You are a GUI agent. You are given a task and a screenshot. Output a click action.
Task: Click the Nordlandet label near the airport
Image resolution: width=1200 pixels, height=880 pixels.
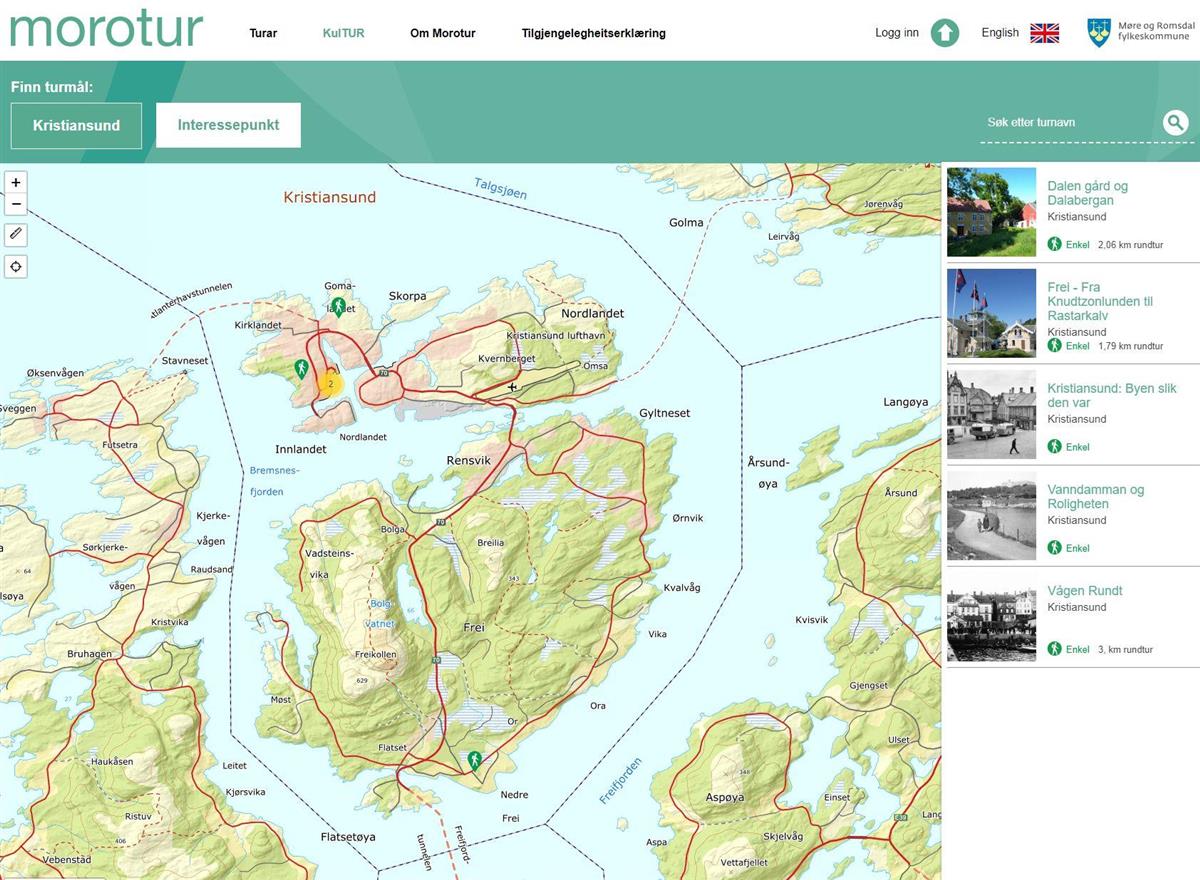coord(592,313)
